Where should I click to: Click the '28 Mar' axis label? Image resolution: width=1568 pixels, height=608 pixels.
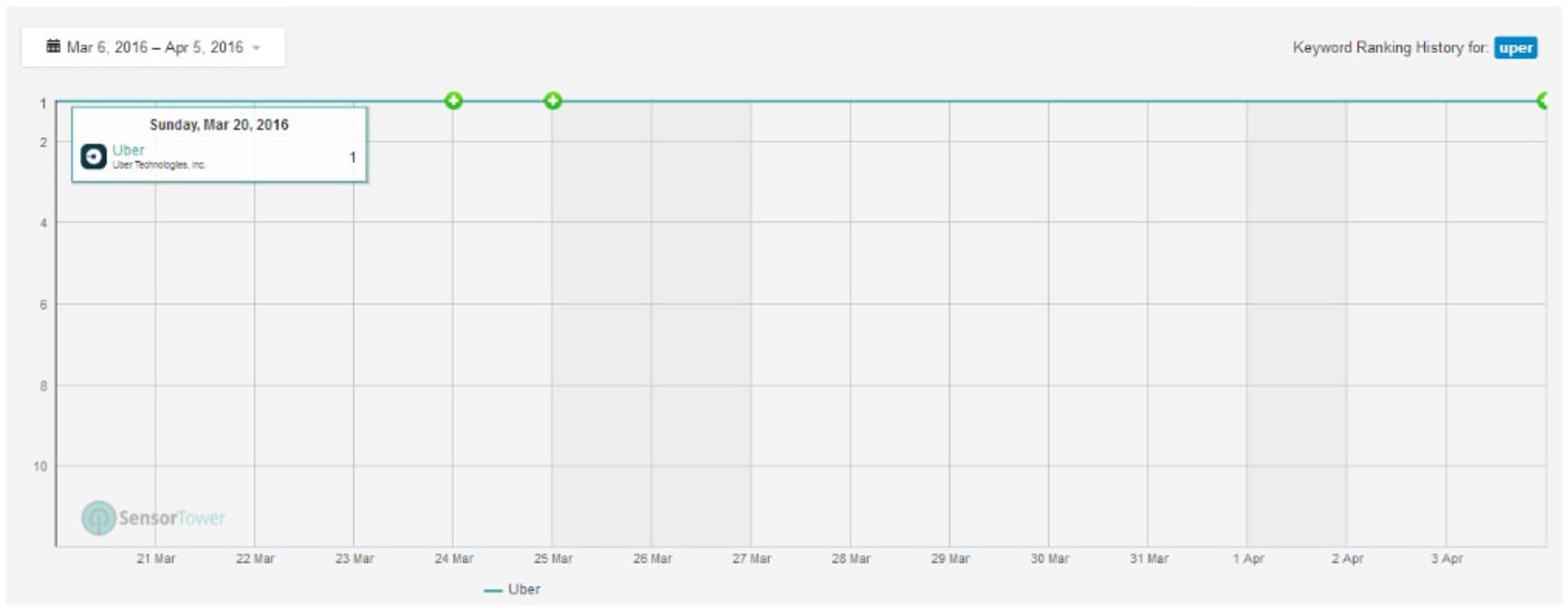[x=851, y=559]
